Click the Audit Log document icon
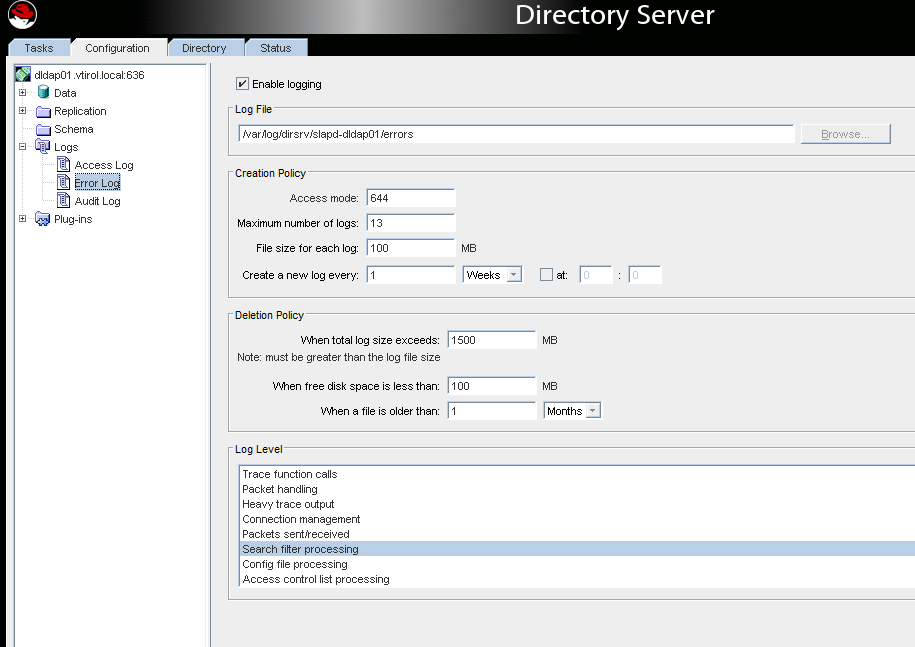The width and height of the screenshot is (915, 647). tap(63, 201)
